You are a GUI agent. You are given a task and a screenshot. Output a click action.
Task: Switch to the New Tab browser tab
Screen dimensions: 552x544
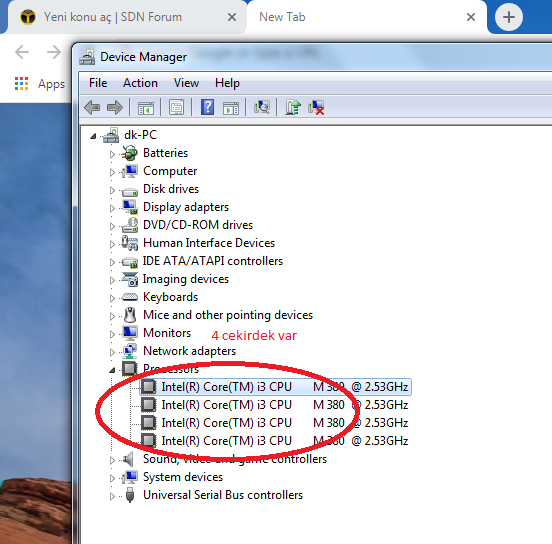tap(367, 17)
